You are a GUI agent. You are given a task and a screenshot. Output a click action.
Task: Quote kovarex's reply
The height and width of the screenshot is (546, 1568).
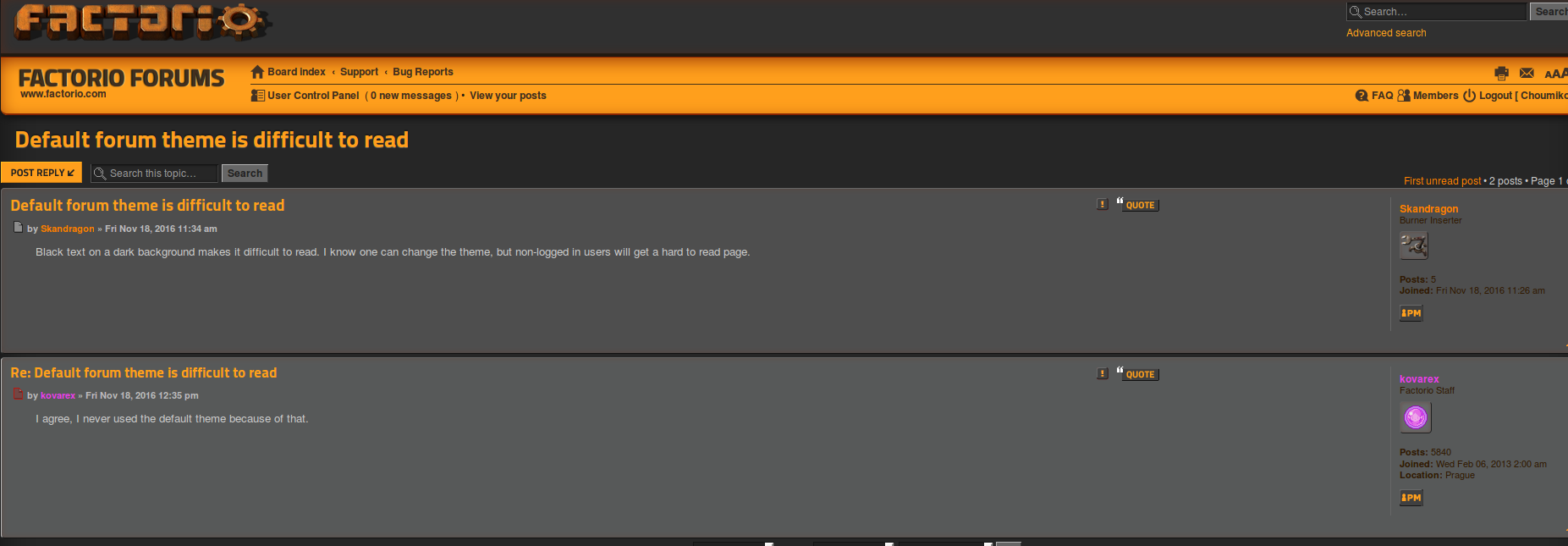[x=1137, y=373]
